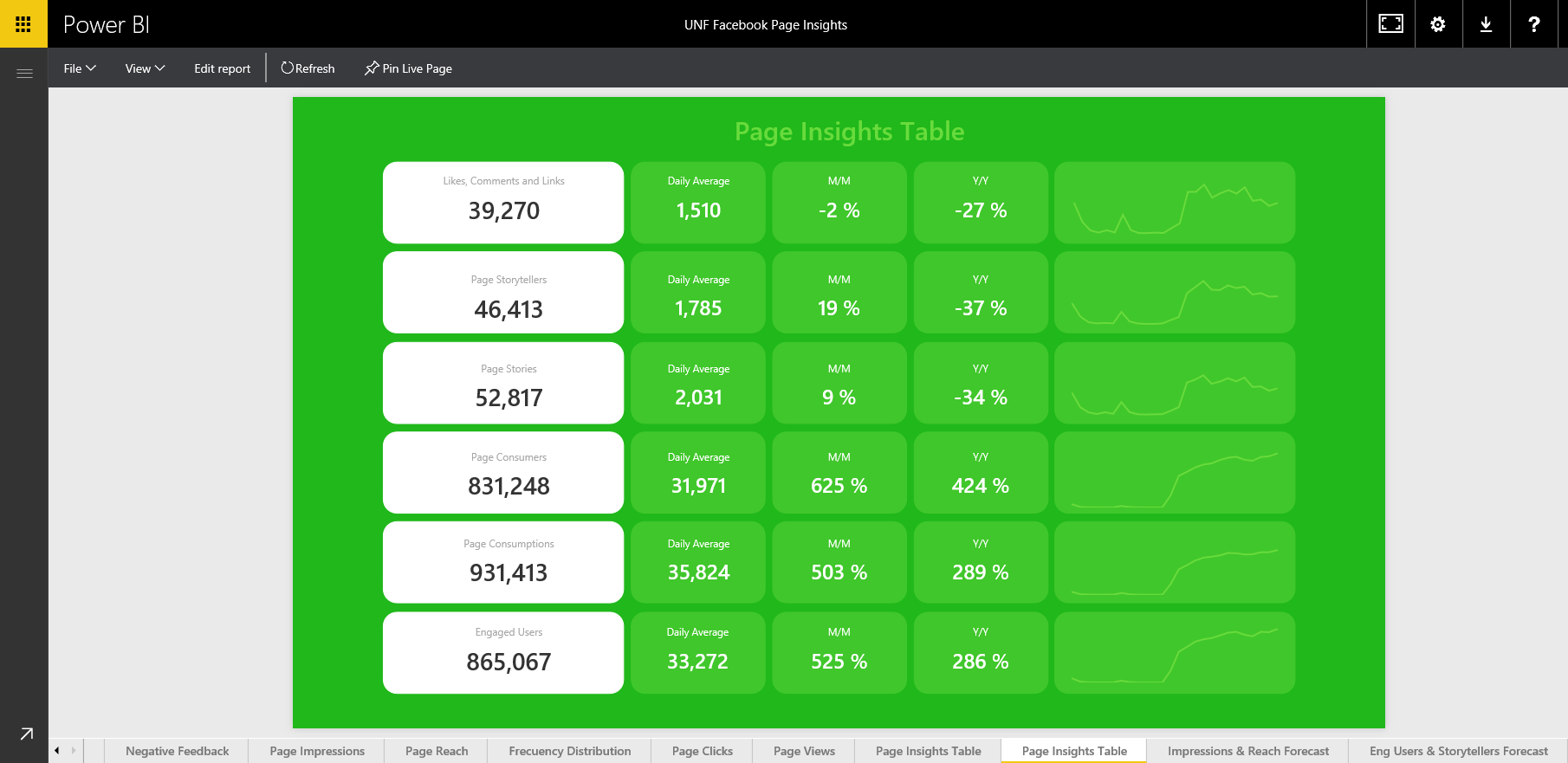
Task: Expand the File menu
Action: click(x=80, y=68)
